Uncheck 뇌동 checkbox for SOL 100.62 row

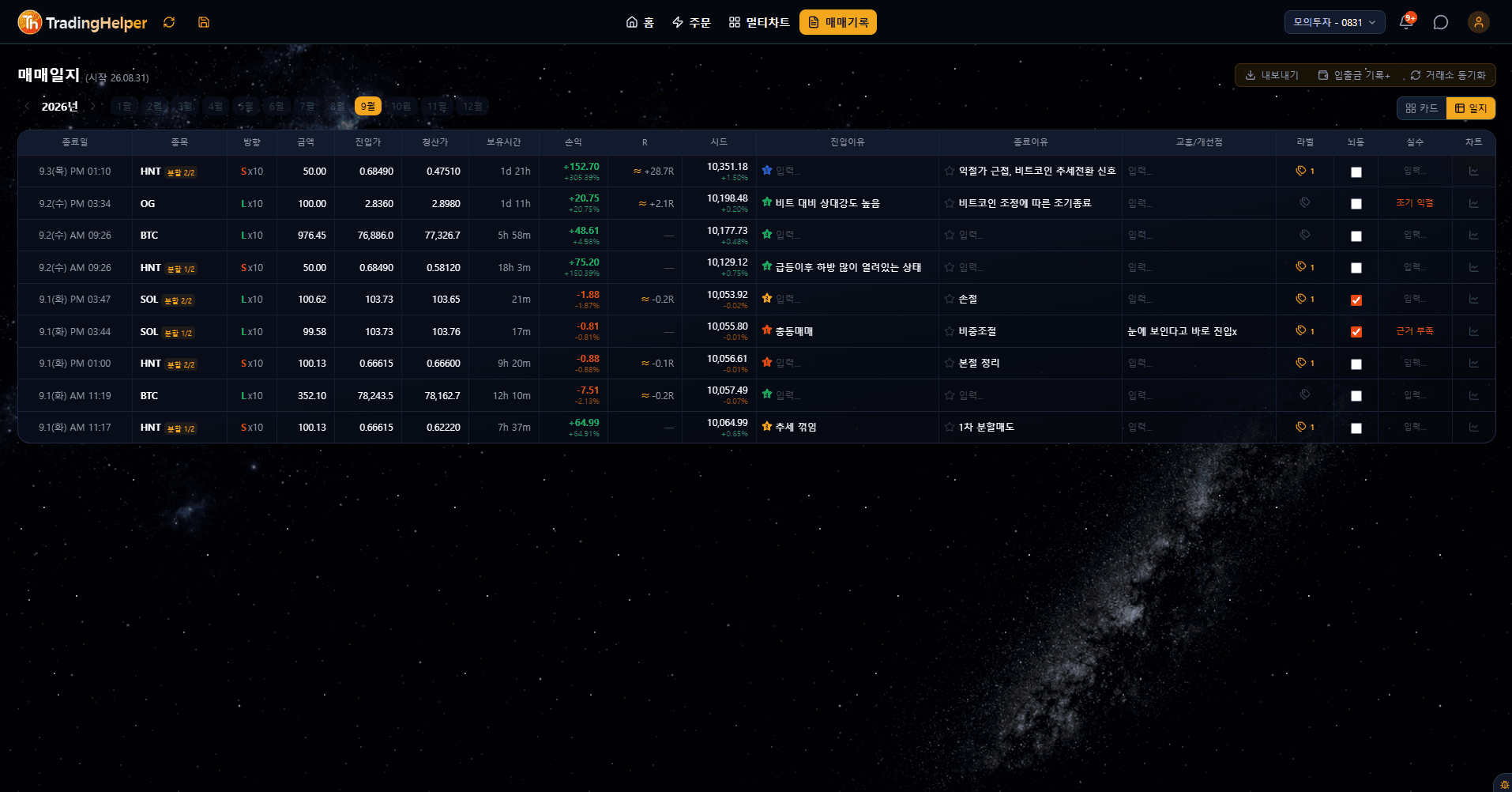point(1356,300)
